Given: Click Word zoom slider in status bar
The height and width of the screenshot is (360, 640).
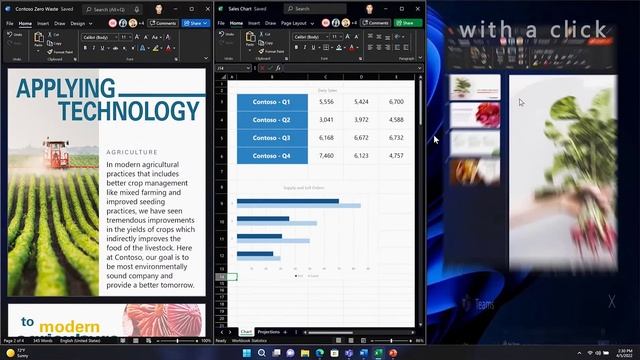Looking at the screenshot, I should pyautogui.click(x=177, y=340).
